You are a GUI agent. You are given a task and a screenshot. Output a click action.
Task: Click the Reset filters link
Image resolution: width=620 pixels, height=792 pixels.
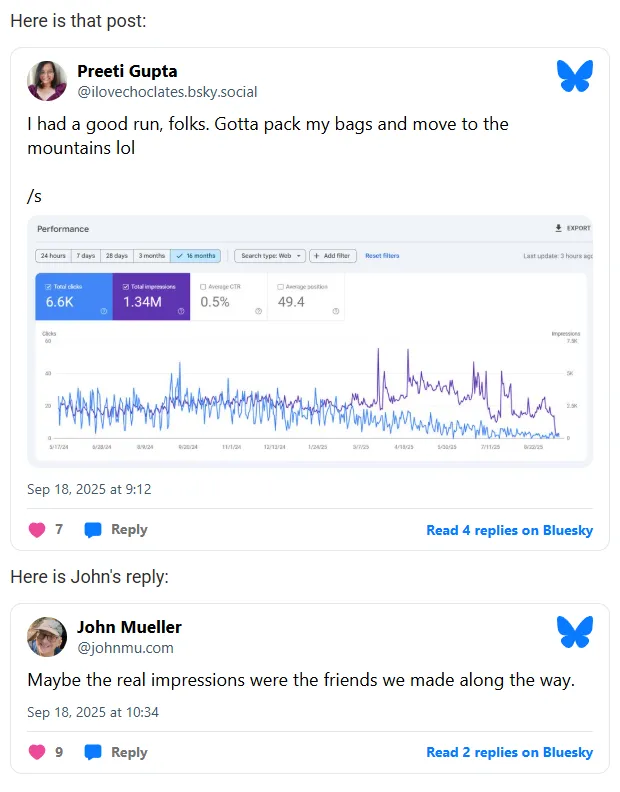pos(382,256)
